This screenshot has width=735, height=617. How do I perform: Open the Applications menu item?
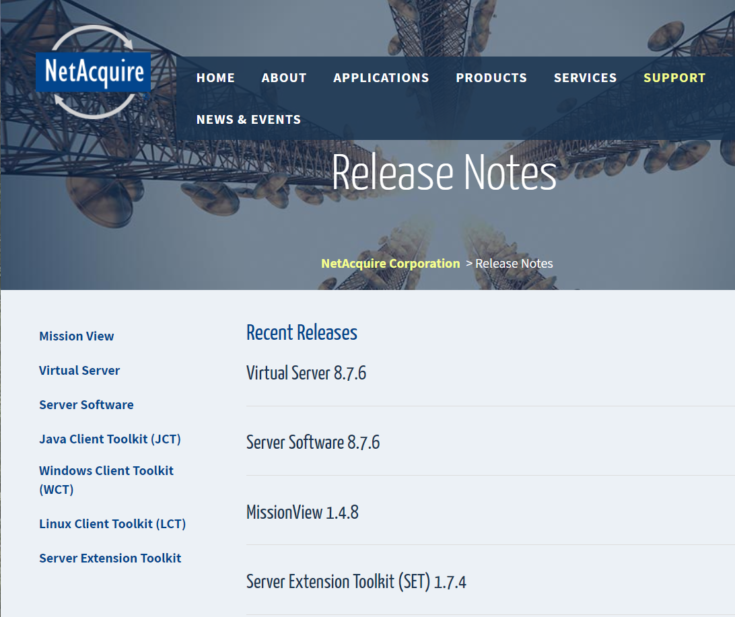click(x=381, y=78)
